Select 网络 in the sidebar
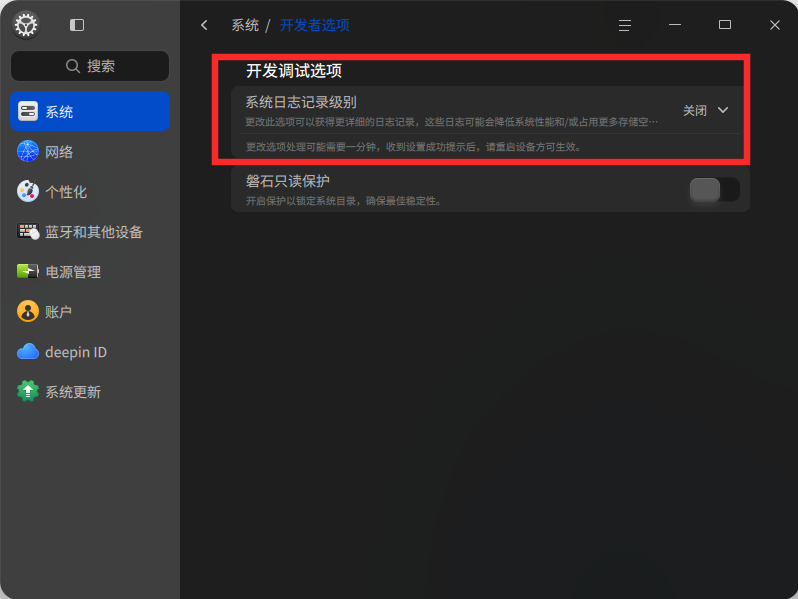Image resolution: width=798 pixels, height=599 pixels. pos(90,151)
